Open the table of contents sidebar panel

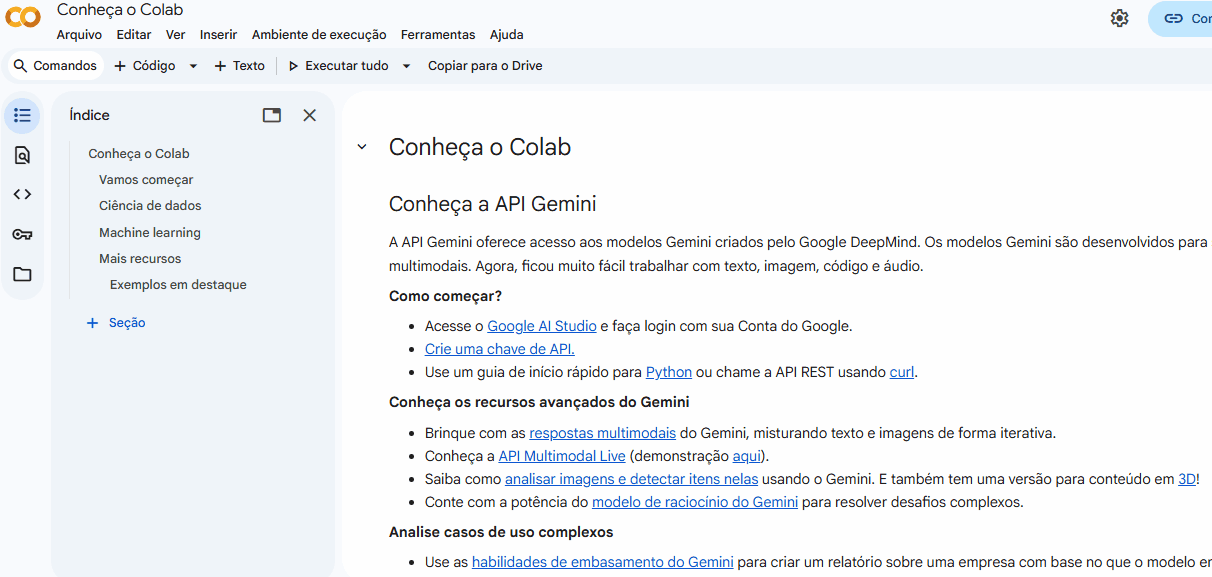pos(22,115)
